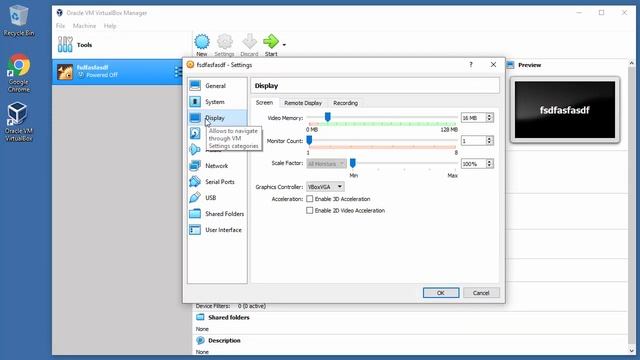The width and height of the screenshot is (640, 360).
Task: Click the help question mark in Settings dialog
Action: (471, 64)
